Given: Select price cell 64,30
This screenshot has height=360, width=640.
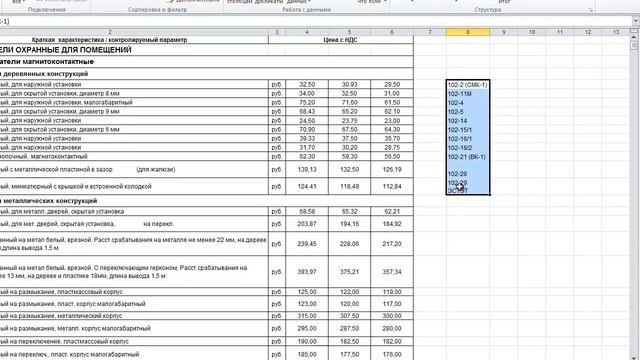Looking at the screenshot, I should (x=392, y=129).
